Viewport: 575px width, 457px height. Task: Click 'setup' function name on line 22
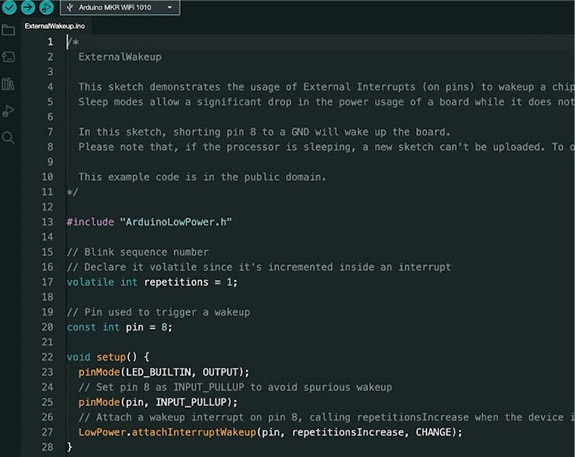coord(111,357)
